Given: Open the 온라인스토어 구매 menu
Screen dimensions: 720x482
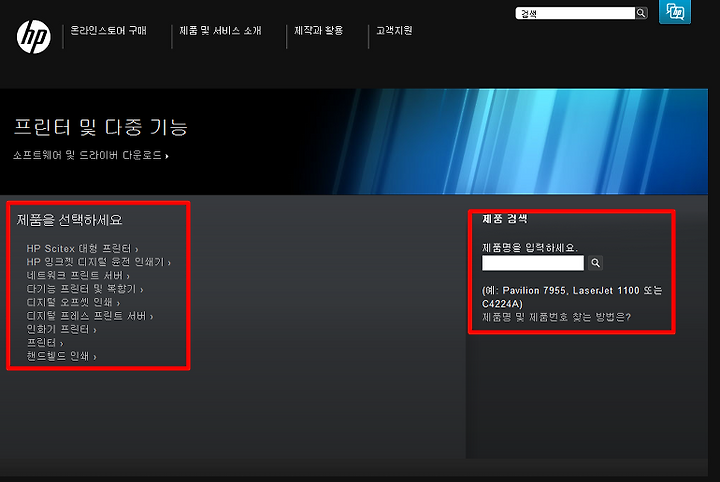Looking at the screenshot, I should [108, 31].
